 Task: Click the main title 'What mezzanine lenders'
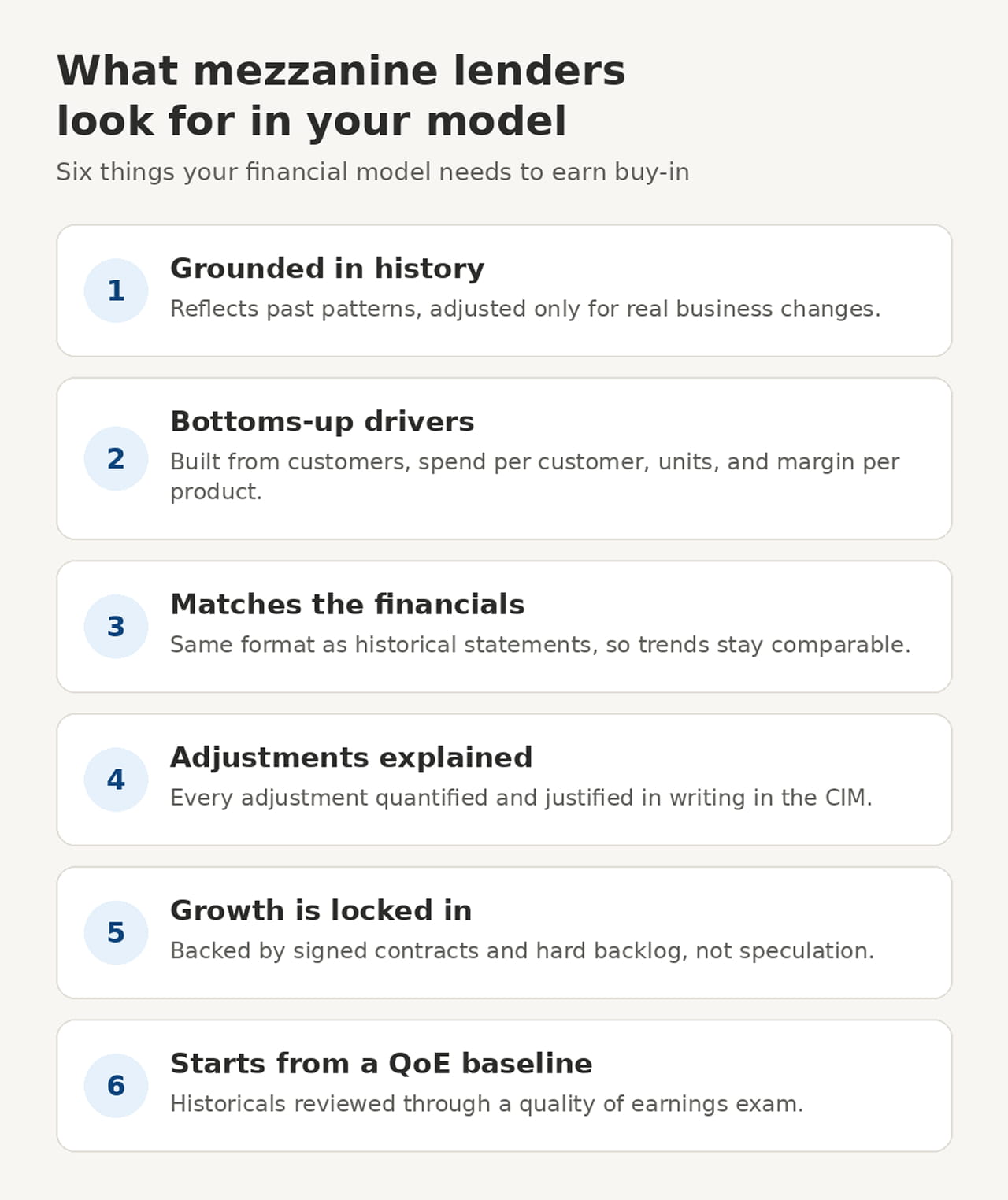pos(341,71)
